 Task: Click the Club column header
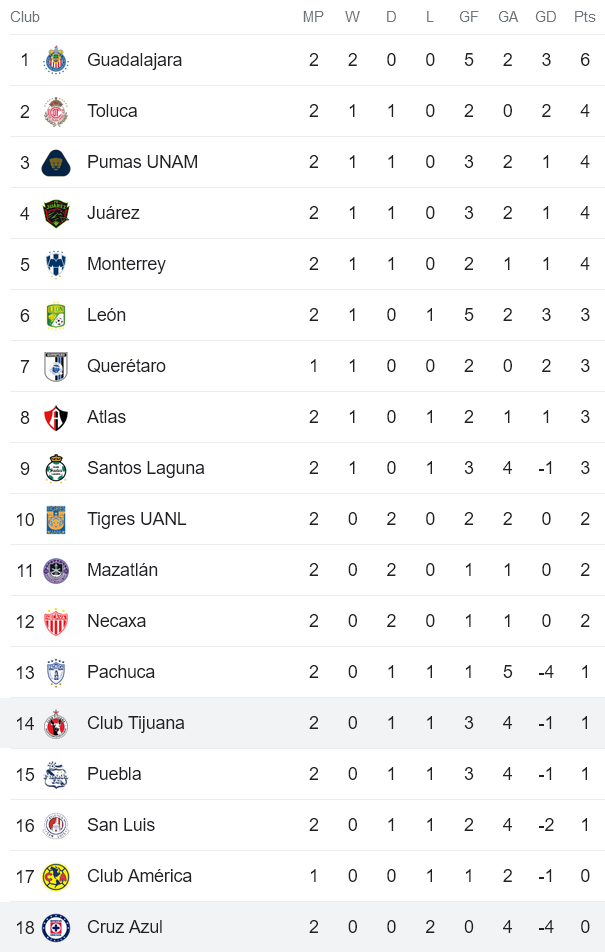[x=25, y=16]
